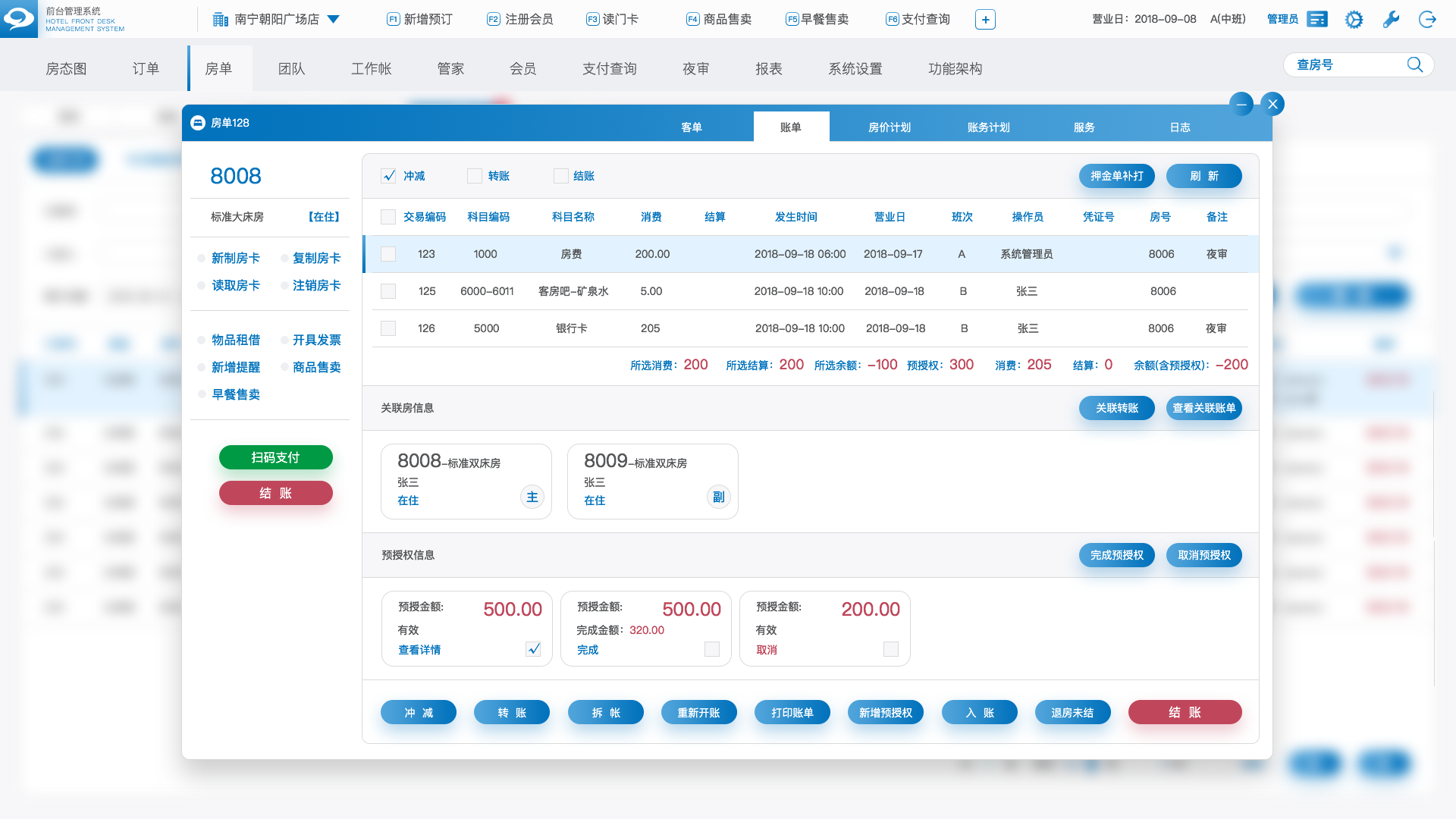Expand the 南宁朝阳广场店 store dropdown
The image size is (1456, 819).
pyautogui.click(x=334, y=20)
